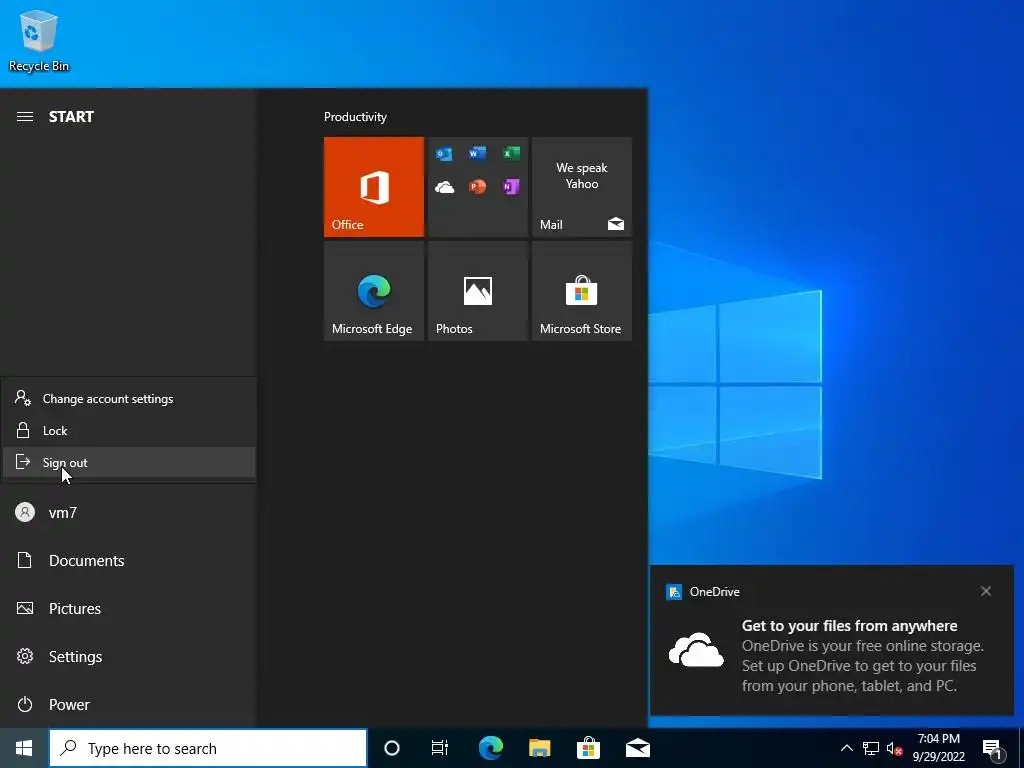Screen dimensions: 1024x768
Task: Open File Explorer from the taskbar
Action: [x=539, y=748]
